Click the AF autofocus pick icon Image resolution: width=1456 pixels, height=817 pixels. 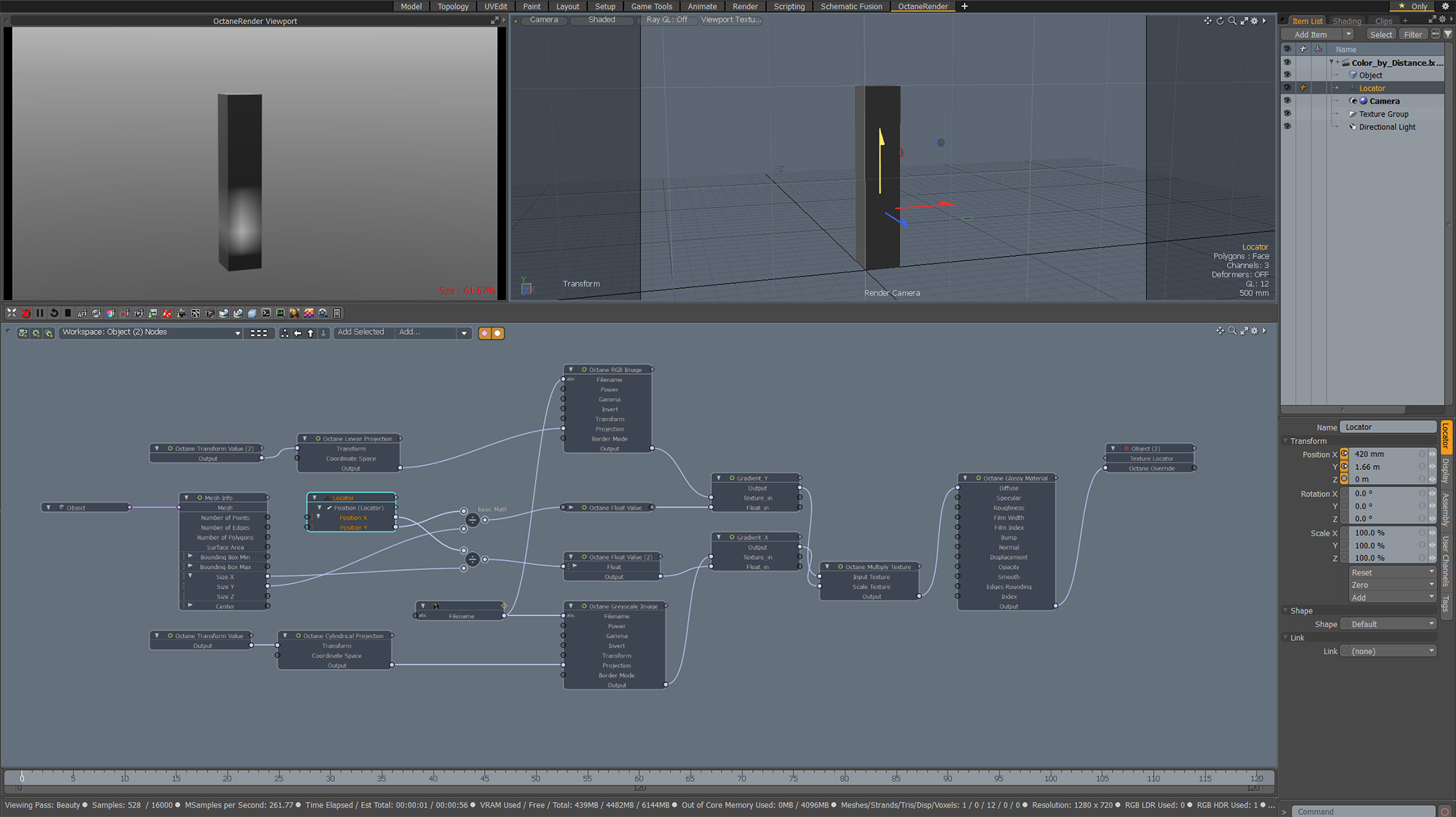(82, 313)
